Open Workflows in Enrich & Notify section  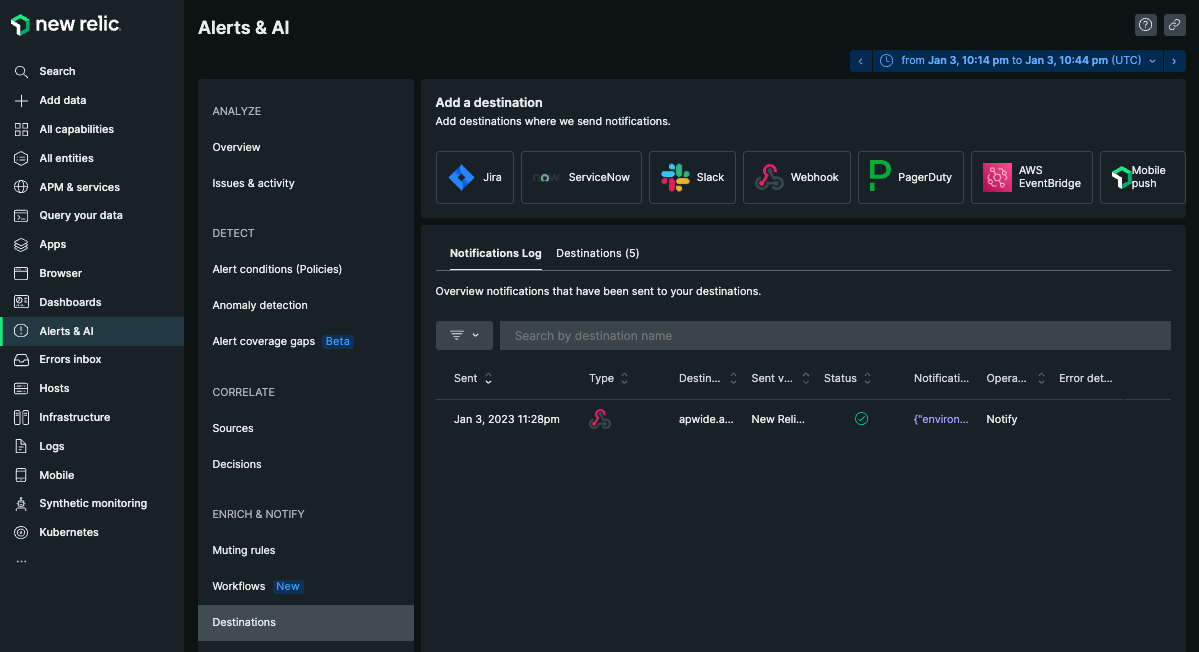point(239,586)
